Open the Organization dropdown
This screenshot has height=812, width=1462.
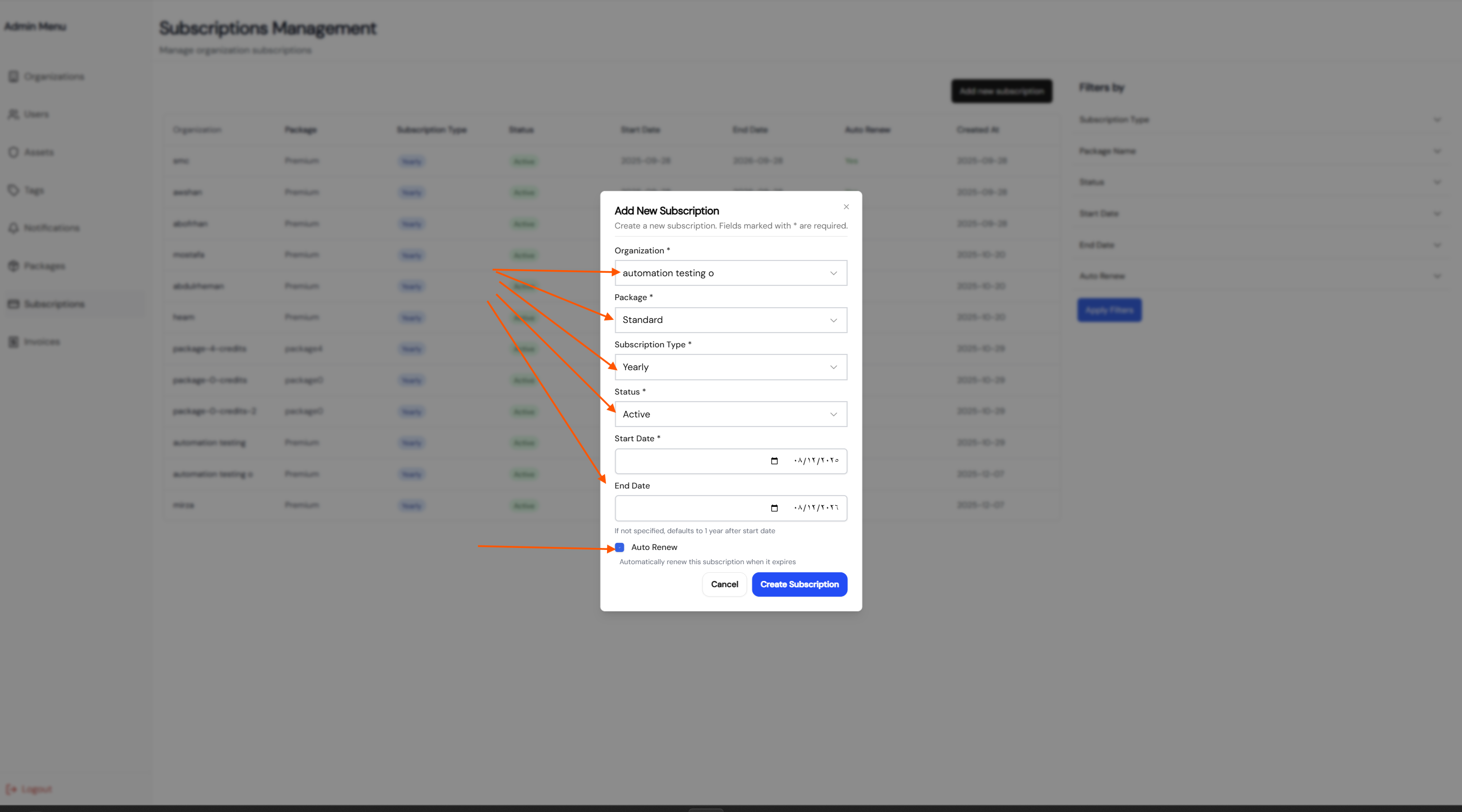click(730, 273)
